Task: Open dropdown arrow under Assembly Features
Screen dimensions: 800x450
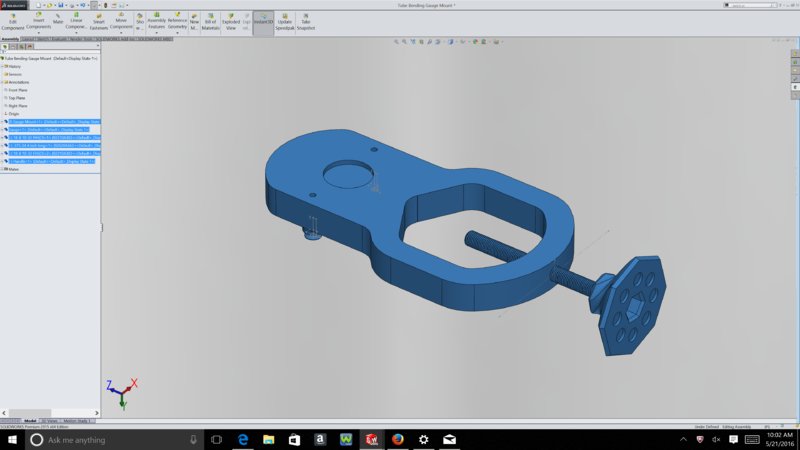Action: [157, 33]
